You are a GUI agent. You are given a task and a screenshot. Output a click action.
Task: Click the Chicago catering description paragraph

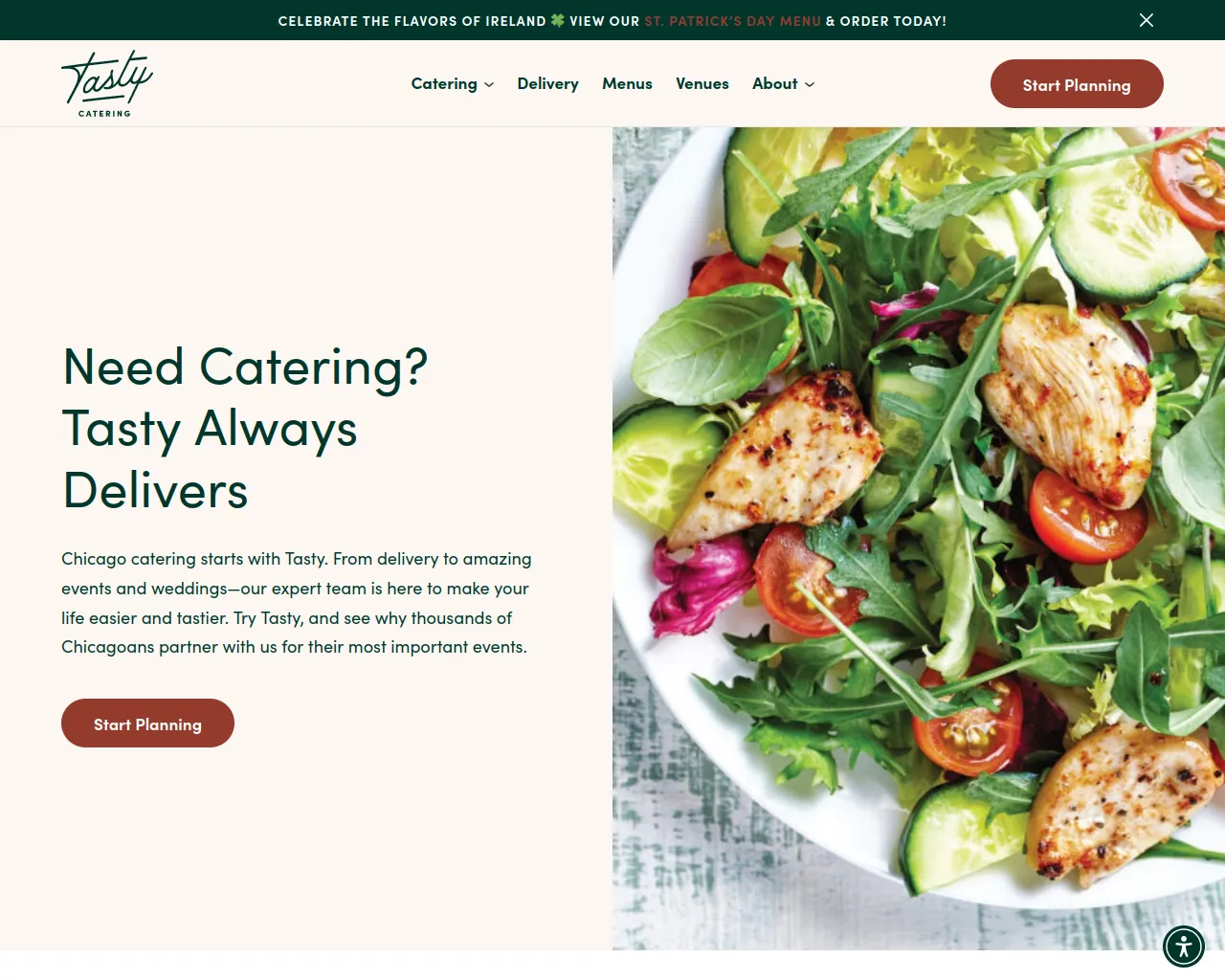click(x=297, y=603)
